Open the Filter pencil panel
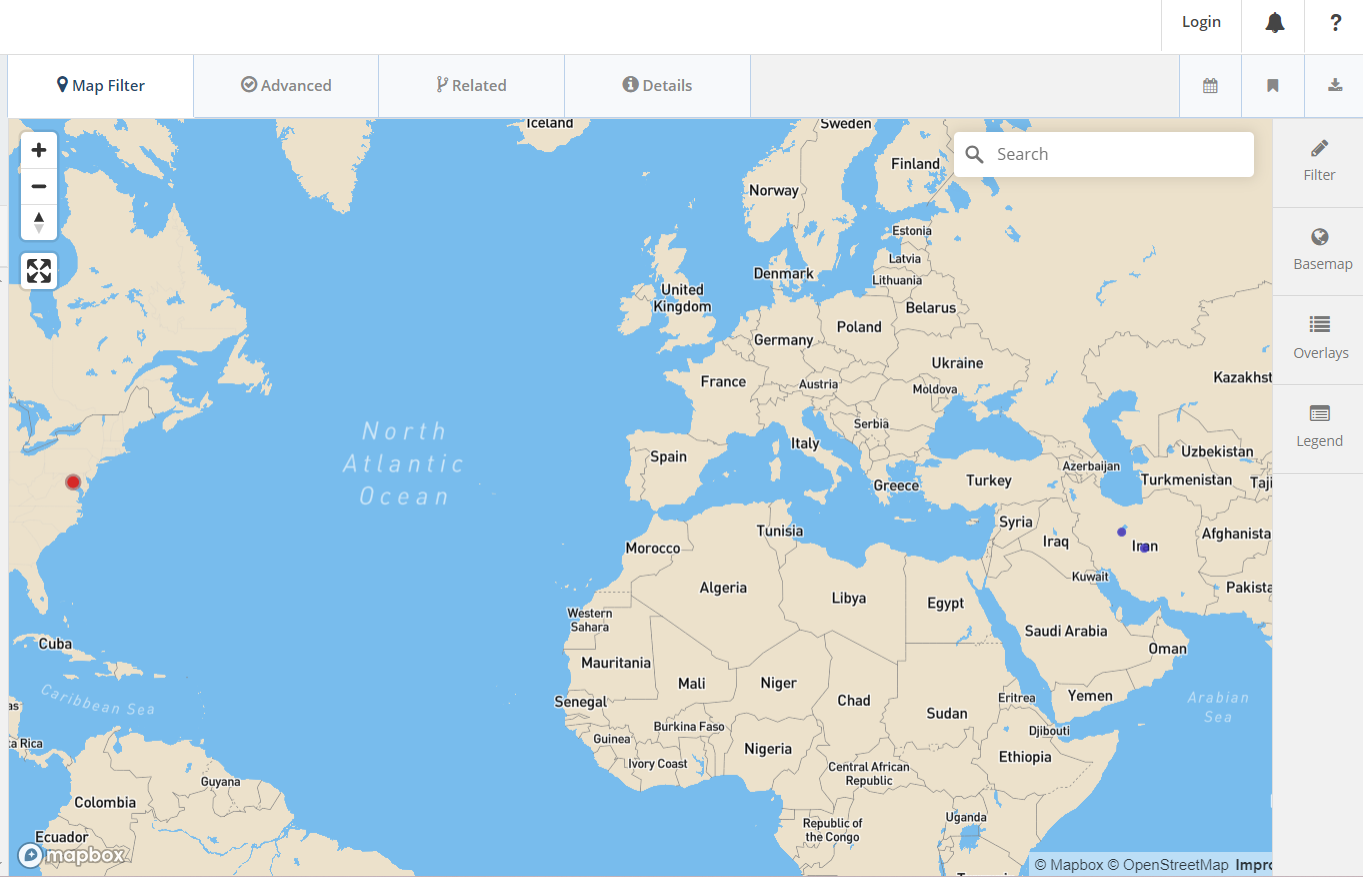The height and width of the screenshot is (877, 1363). [1319, 160]
